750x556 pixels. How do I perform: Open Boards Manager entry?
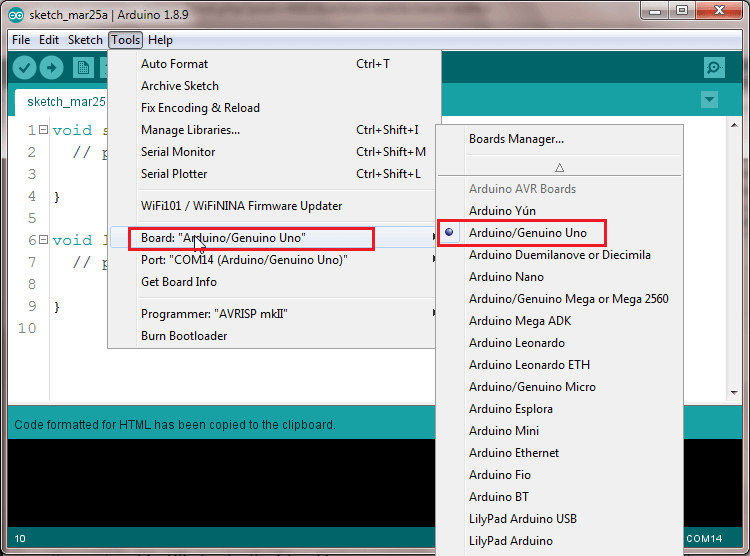560,139
